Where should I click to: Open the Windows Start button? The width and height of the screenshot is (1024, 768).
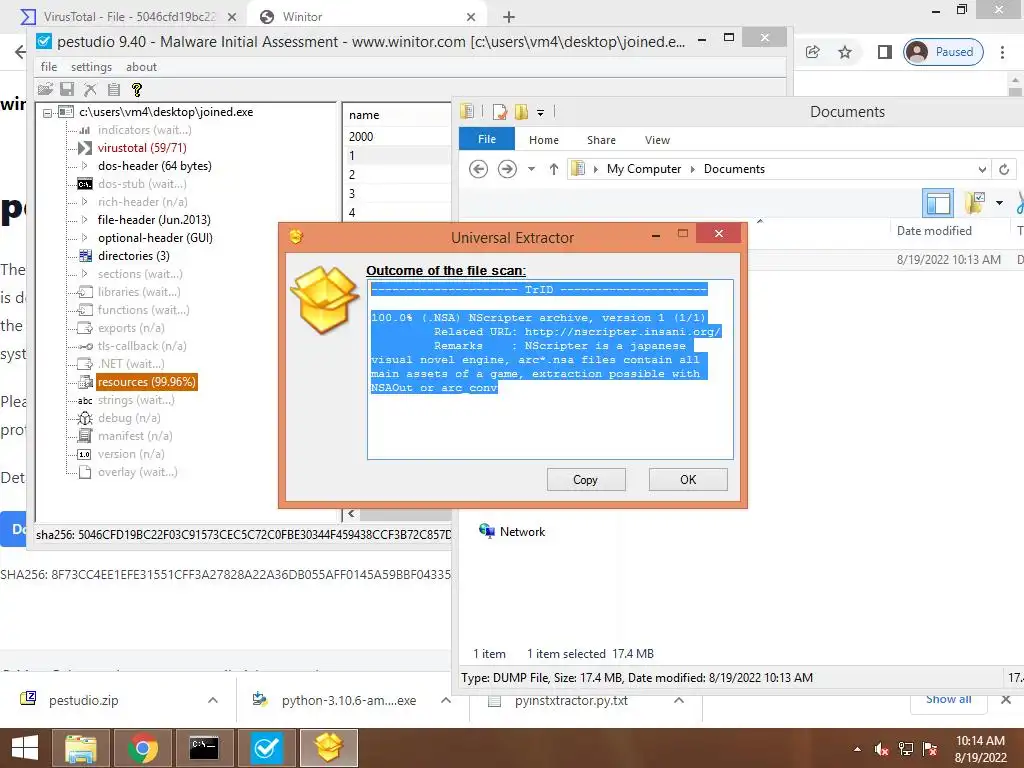[x=25, y=748]
